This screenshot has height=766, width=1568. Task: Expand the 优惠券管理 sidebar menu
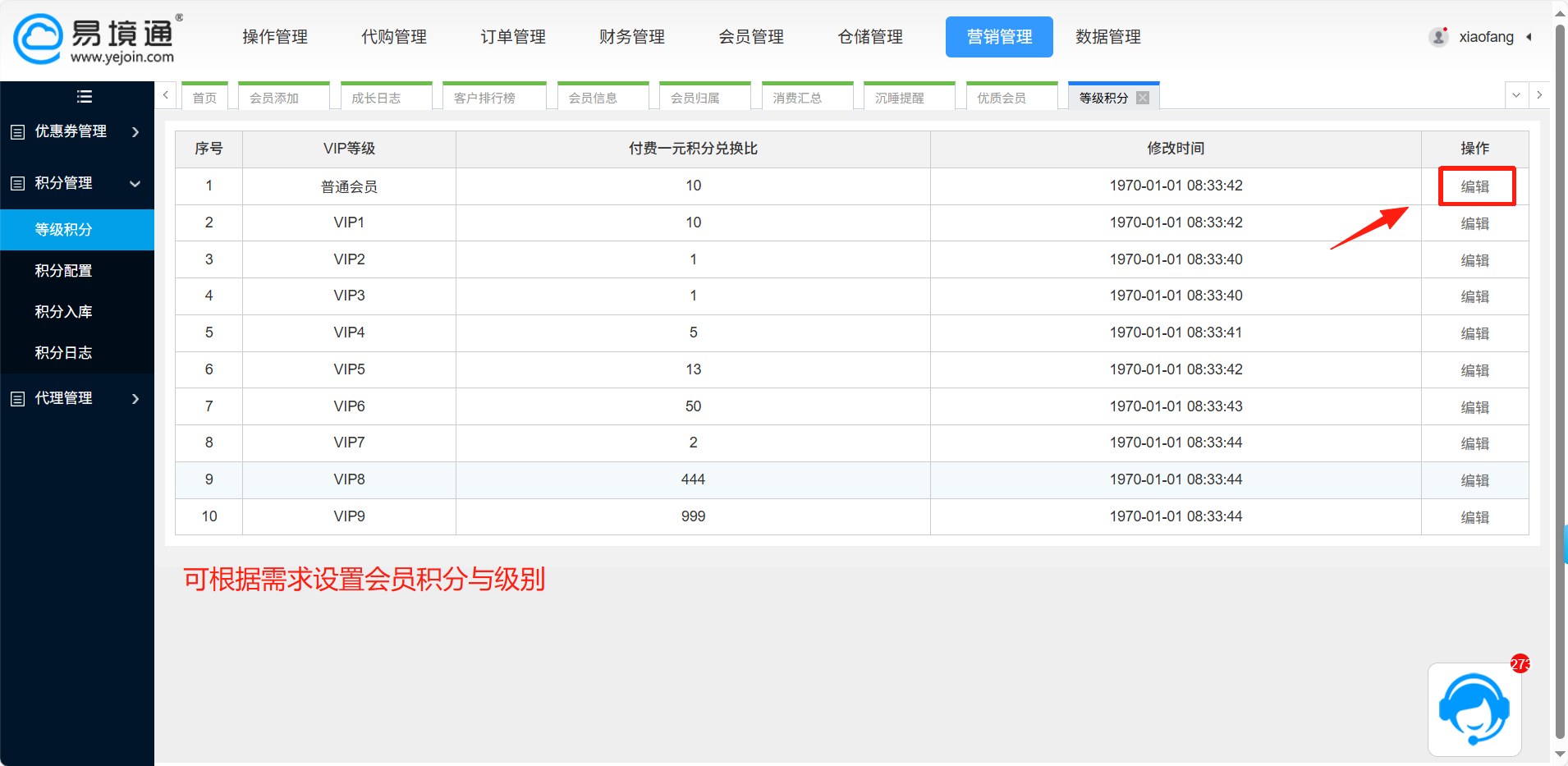77,131
